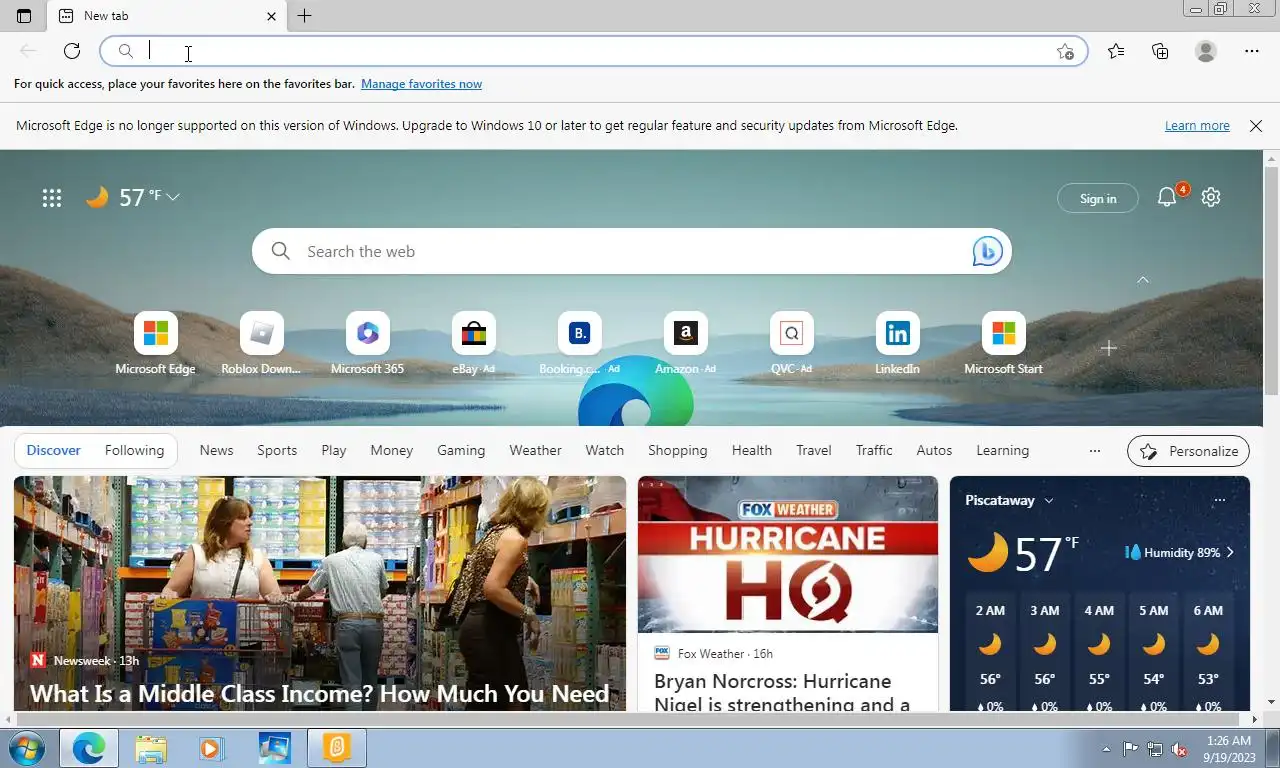Add a new quick link site

click(x=1108, y=348)
